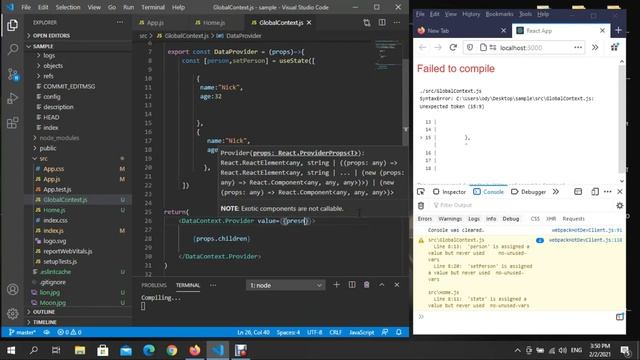Viewport: 640px width, 360px height.
Task: Open the Accounts menu icon
Action: [x=13, y=289]
